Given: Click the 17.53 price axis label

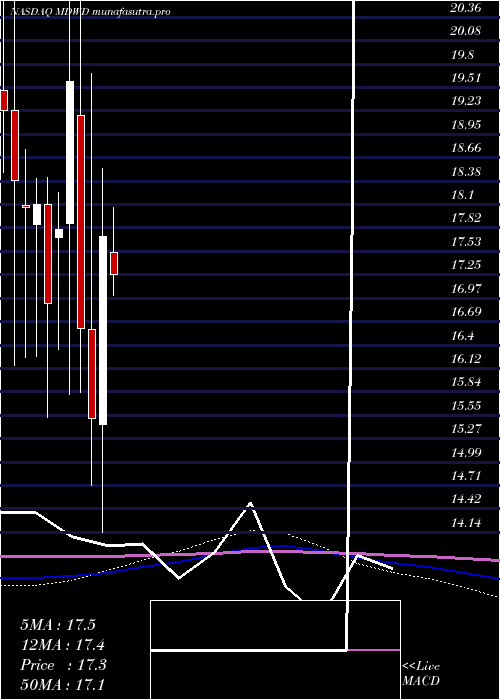Looking at the screenshot, I should tap(466, 242).
